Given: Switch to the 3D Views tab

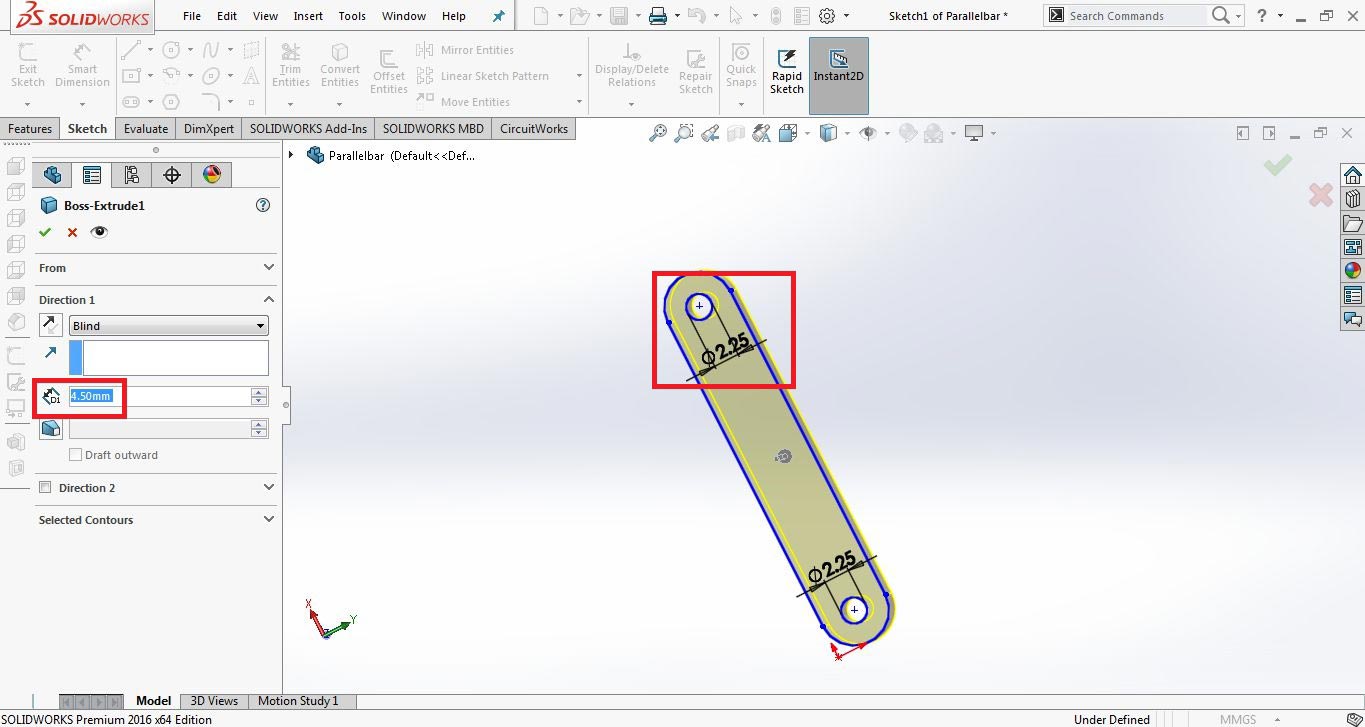Looking at the screenshot, I should (x=214, y=701).
